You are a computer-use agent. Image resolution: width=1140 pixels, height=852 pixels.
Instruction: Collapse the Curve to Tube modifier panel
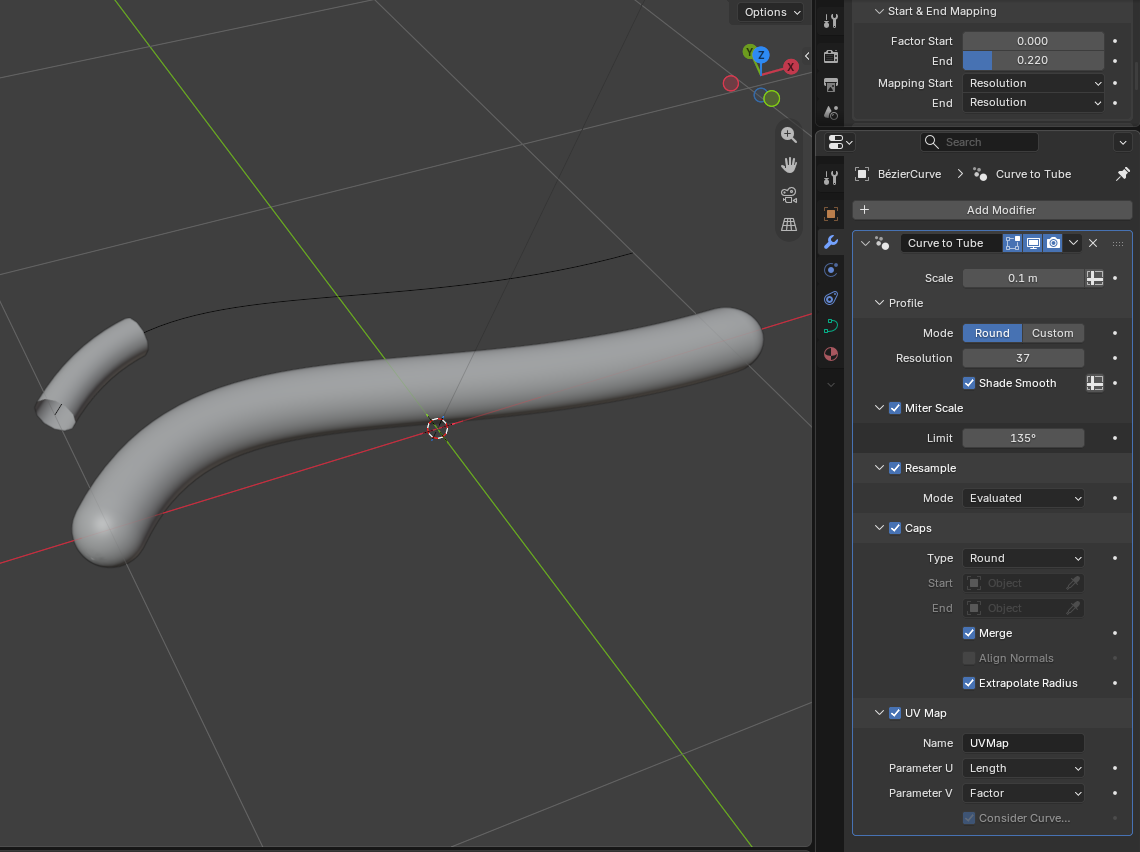865,243
